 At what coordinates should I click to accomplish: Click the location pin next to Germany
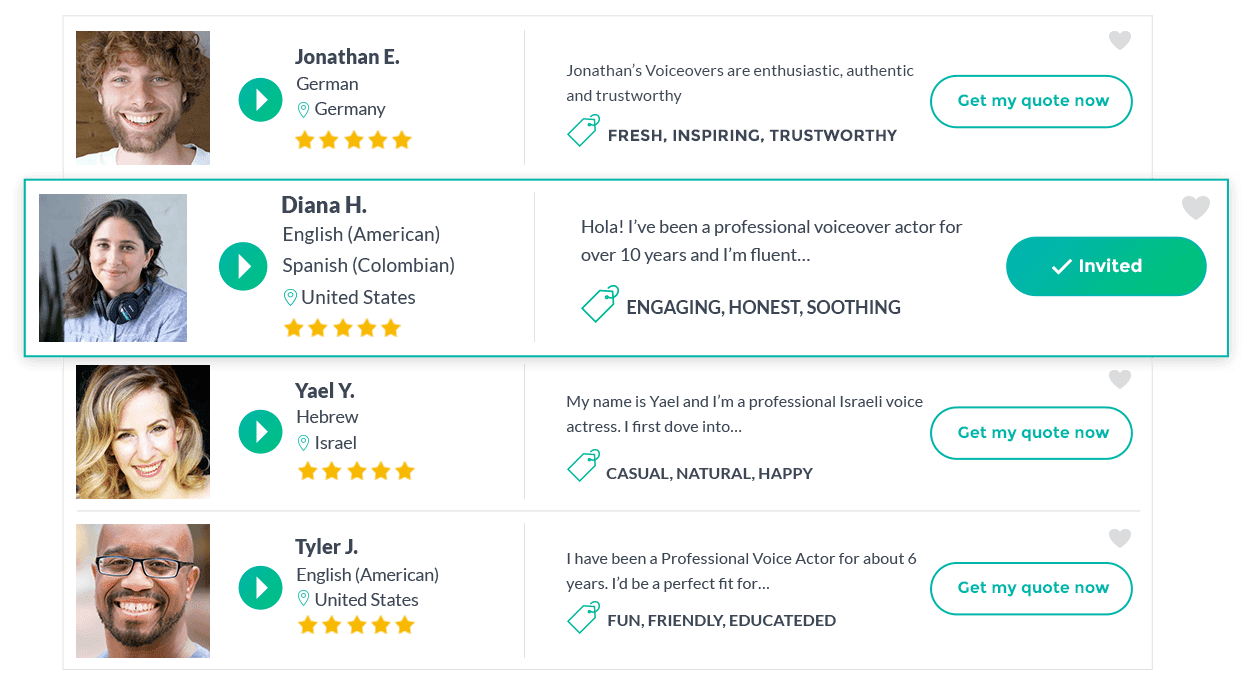[x=304, y=110]
